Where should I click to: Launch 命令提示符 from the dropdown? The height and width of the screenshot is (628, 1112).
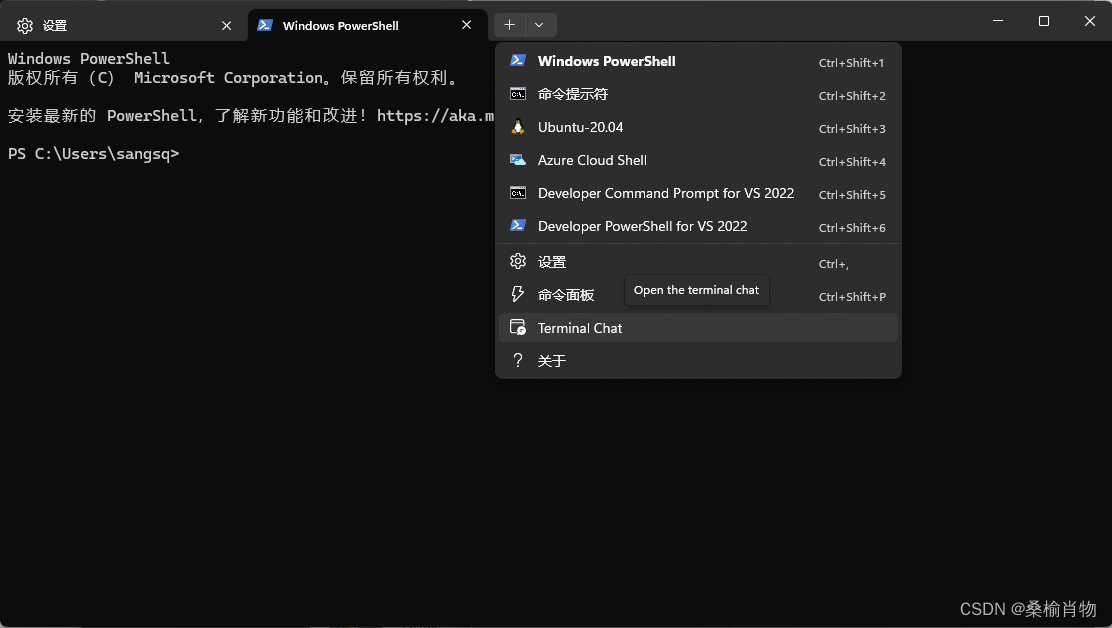(699, 94)
